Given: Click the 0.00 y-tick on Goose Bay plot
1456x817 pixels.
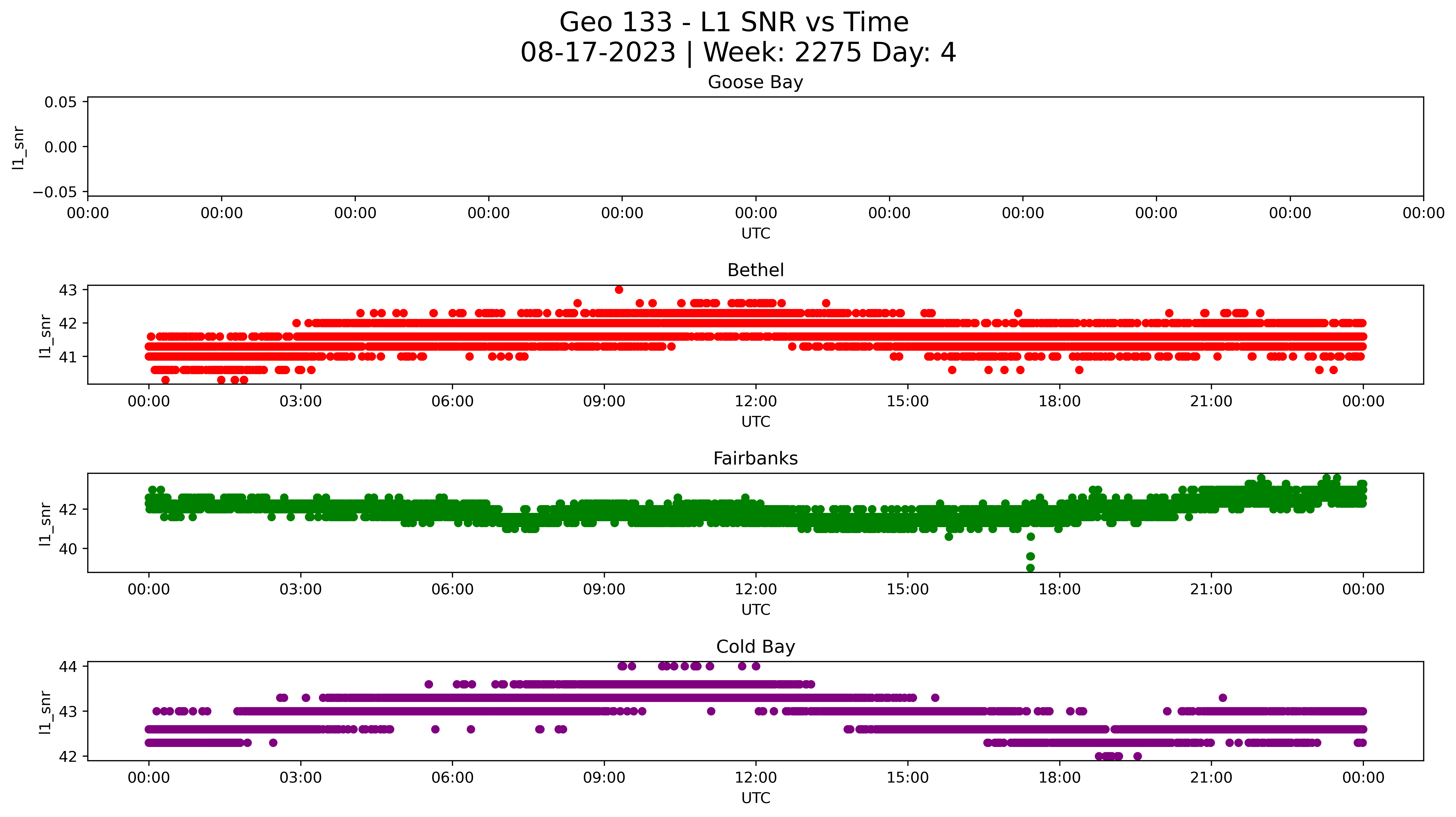Looking at the screenshot, I should pyautogui.click(x=61, y=147).
